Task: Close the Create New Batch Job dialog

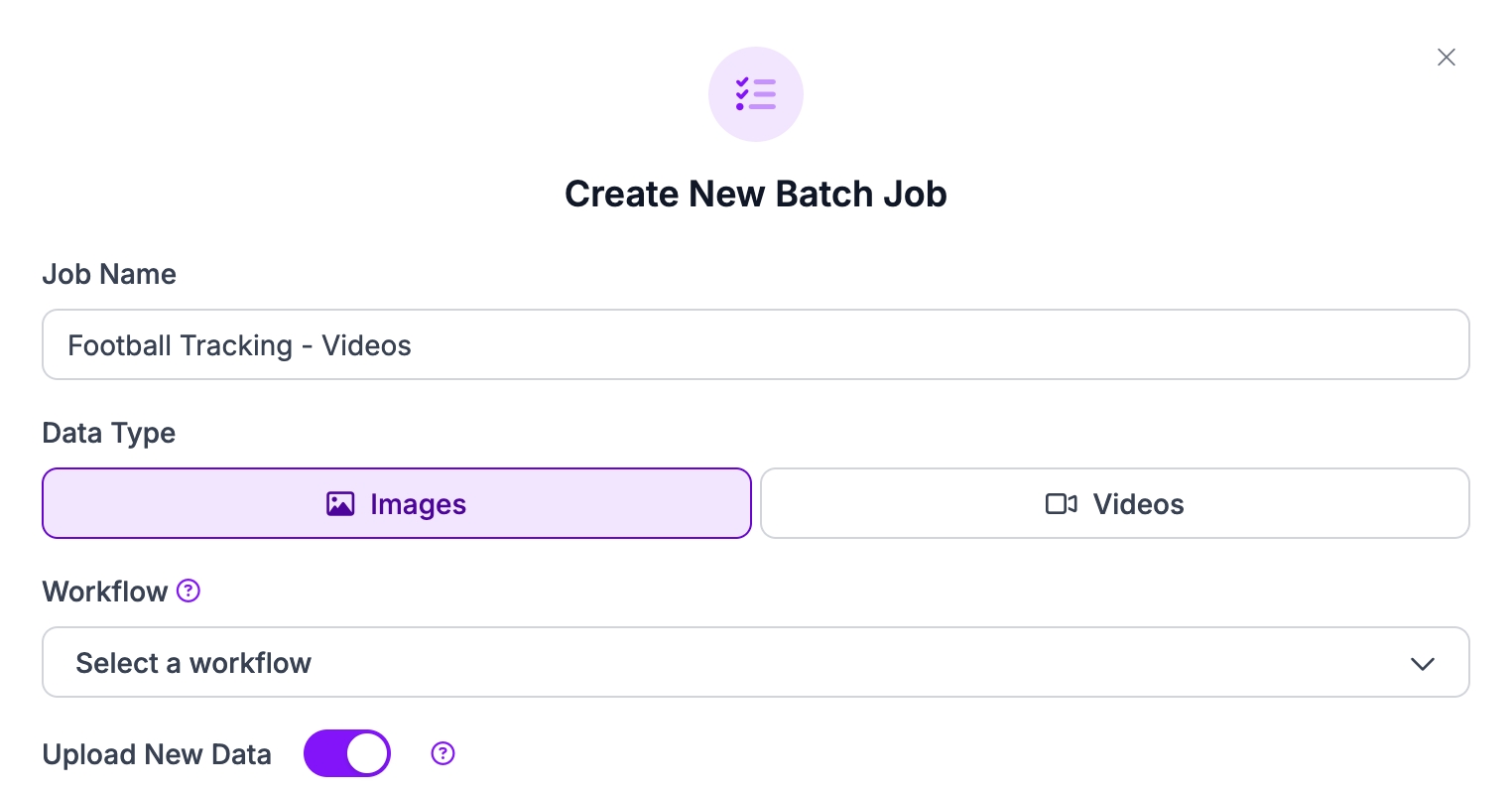Action: pyautogui.click(x=1446, y=58)
